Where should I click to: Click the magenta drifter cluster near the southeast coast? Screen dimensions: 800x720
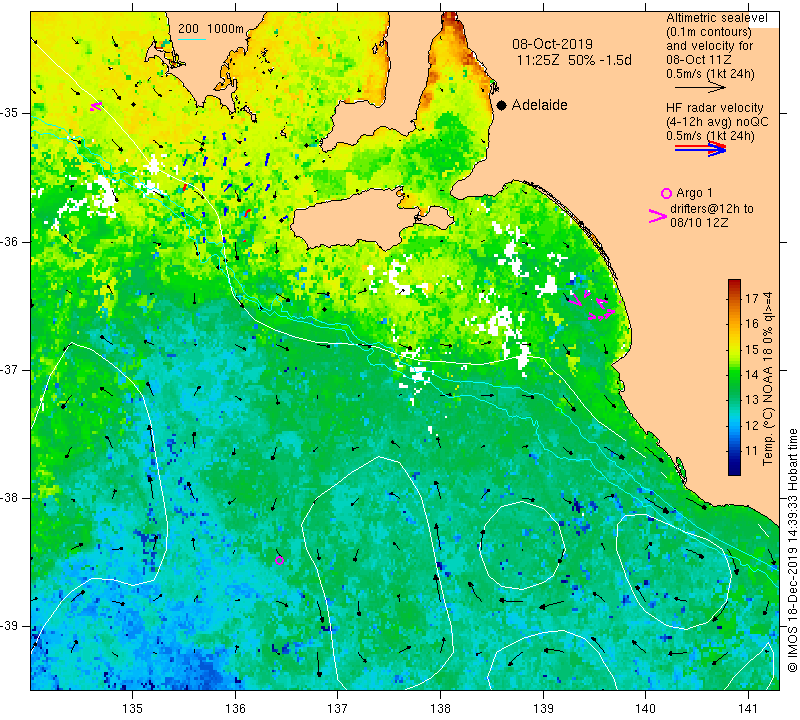[x=592, y=306]
